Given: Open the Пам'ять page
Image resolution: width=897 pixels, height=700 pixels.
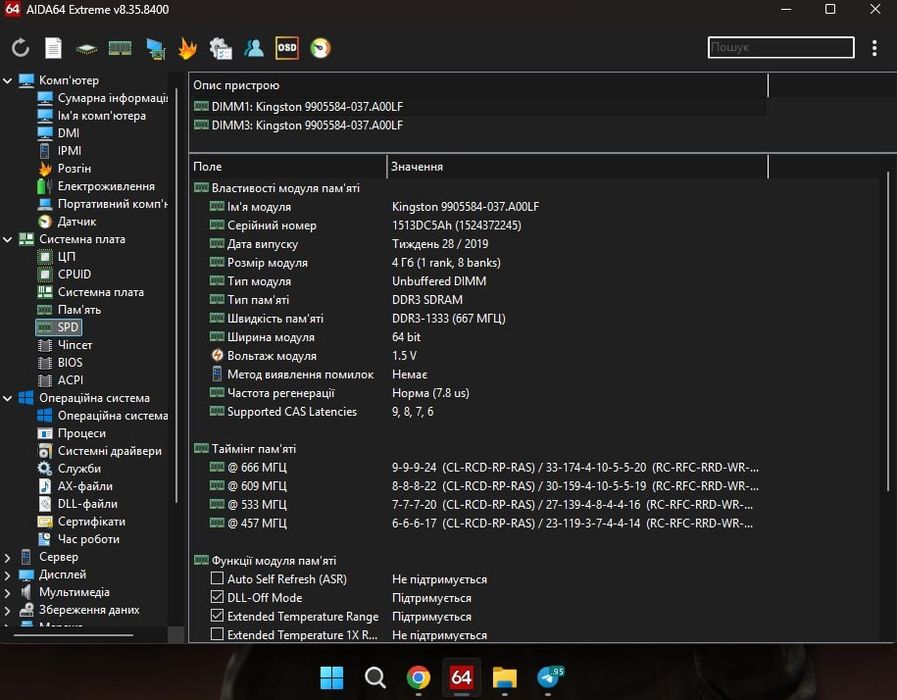Looking at the screenshot, I should 69,310.
